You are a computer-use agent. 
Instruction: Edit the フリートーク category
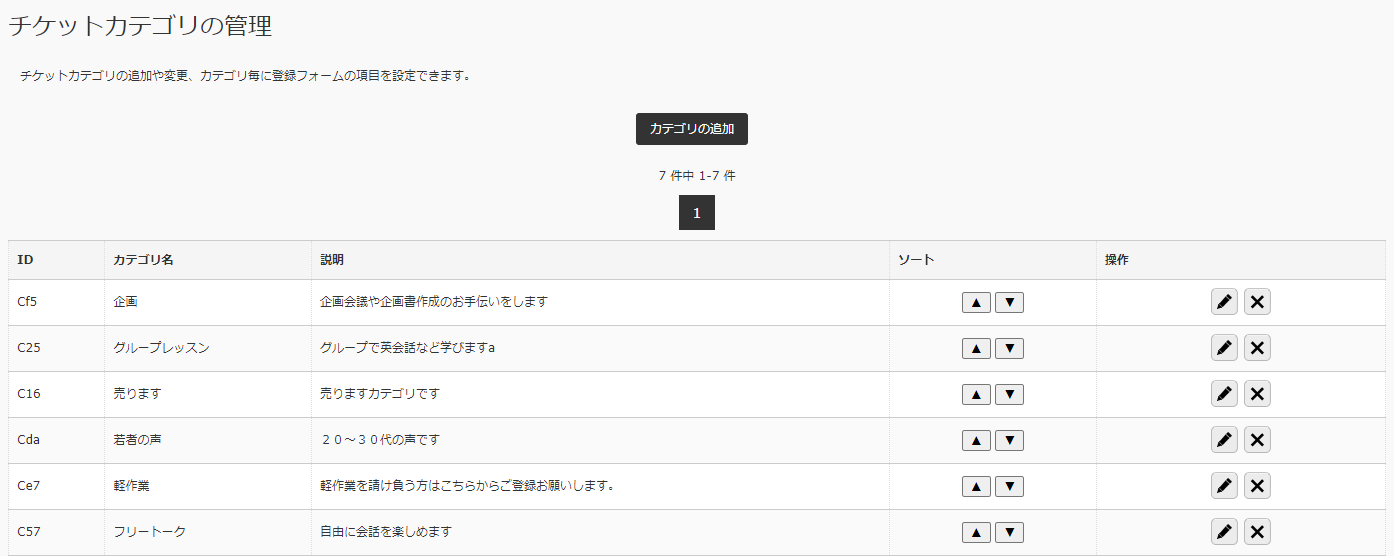tap(1224, 532)
